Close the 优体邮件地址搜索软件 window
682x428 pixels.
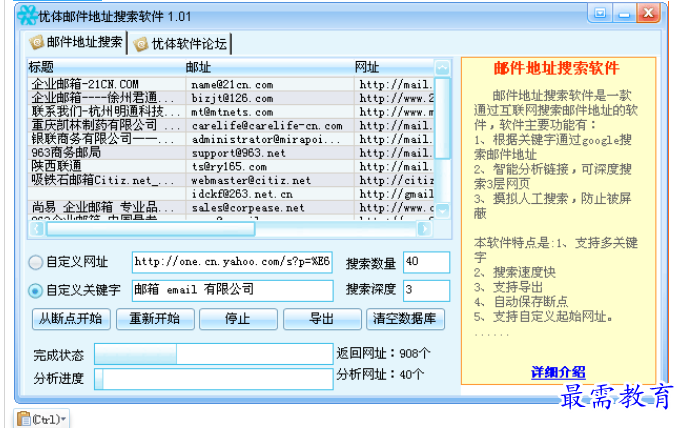pos(649,13)
